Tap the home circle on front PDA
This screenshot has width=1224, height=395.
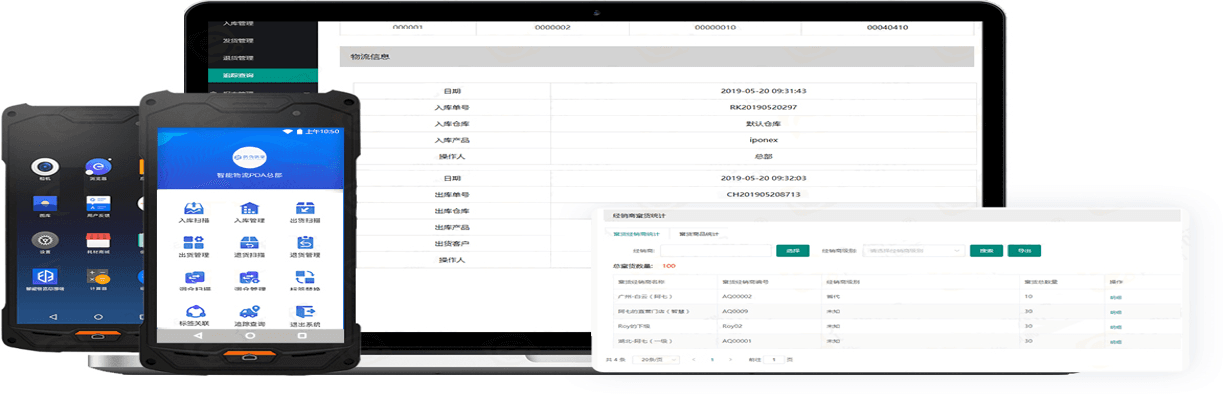pyautogui.click(x=249, y=336)
